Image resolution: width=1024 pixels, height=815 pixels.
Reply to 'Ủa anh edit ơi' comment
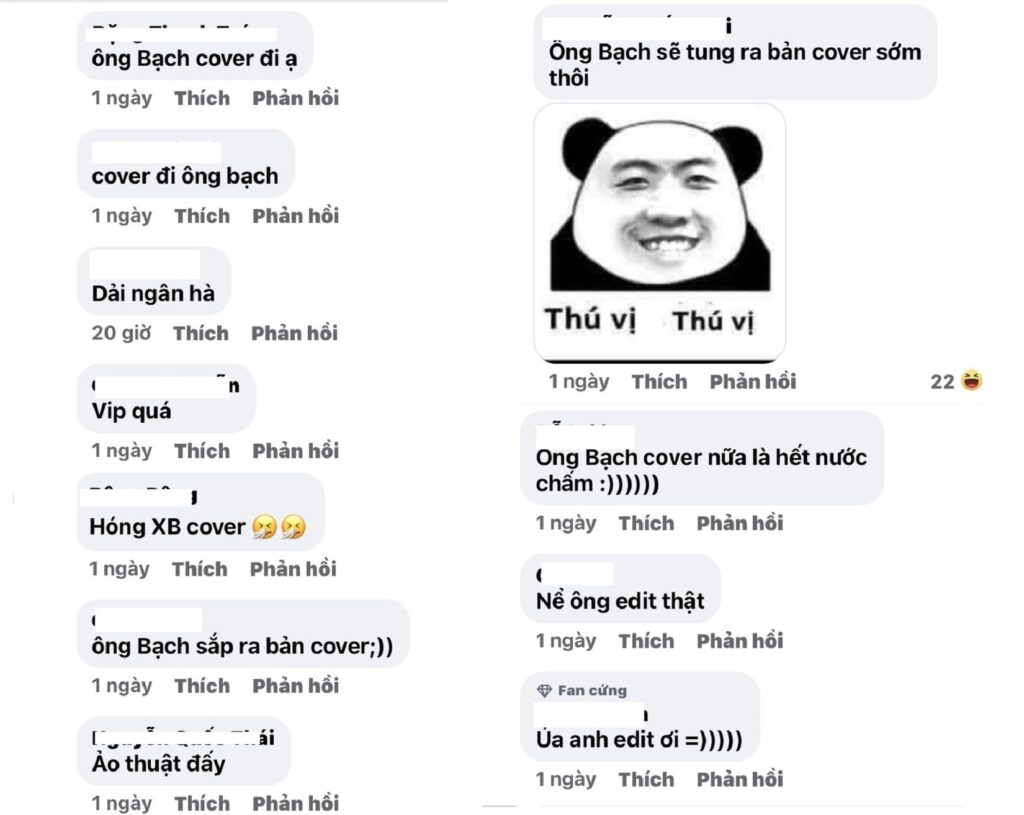tap(740, 779)
